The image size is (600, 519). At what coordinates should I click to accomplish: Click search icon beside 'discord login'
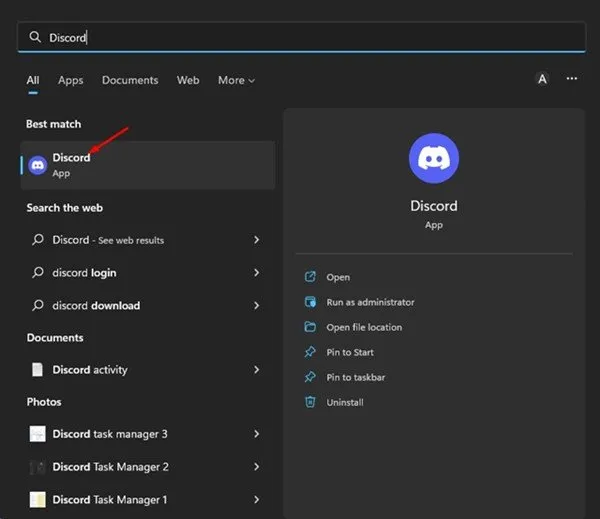click(x=38, y=273)
